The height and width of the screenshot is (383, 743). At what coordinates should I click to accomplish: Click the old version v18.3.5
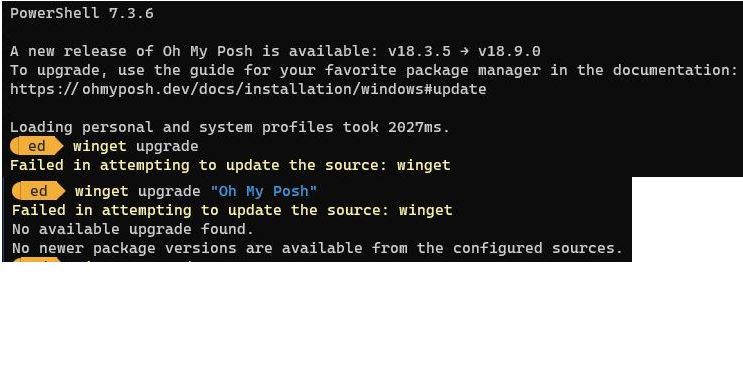pos(419,51)
